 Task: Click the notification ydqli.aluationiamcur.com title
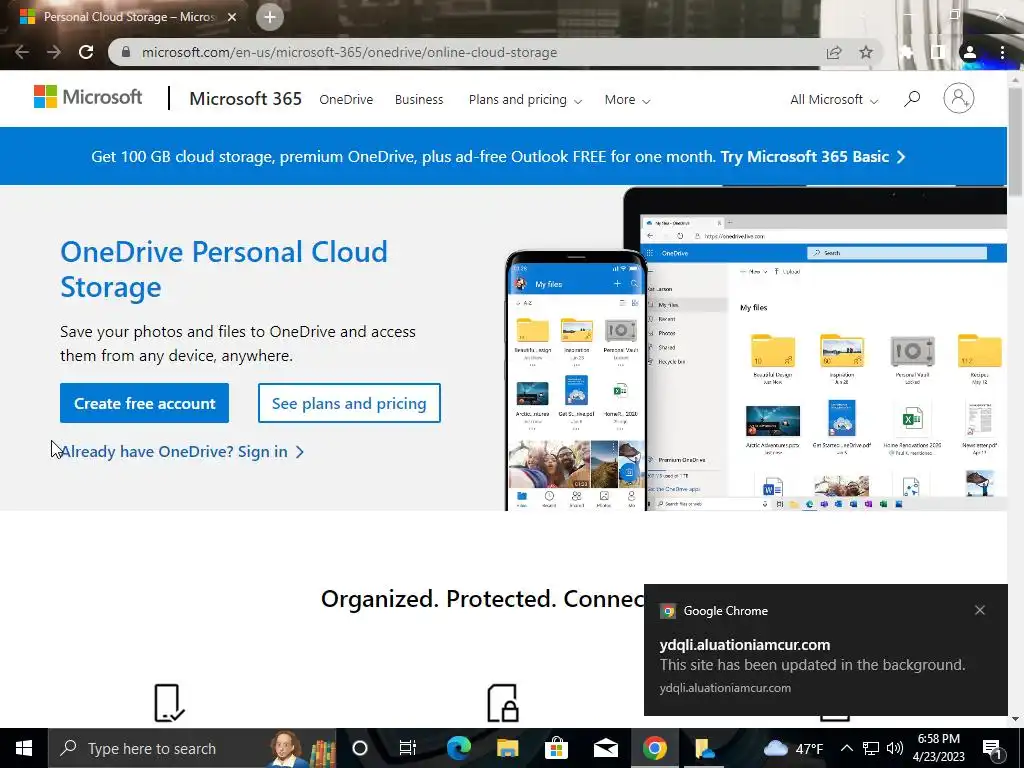[744, 645]
